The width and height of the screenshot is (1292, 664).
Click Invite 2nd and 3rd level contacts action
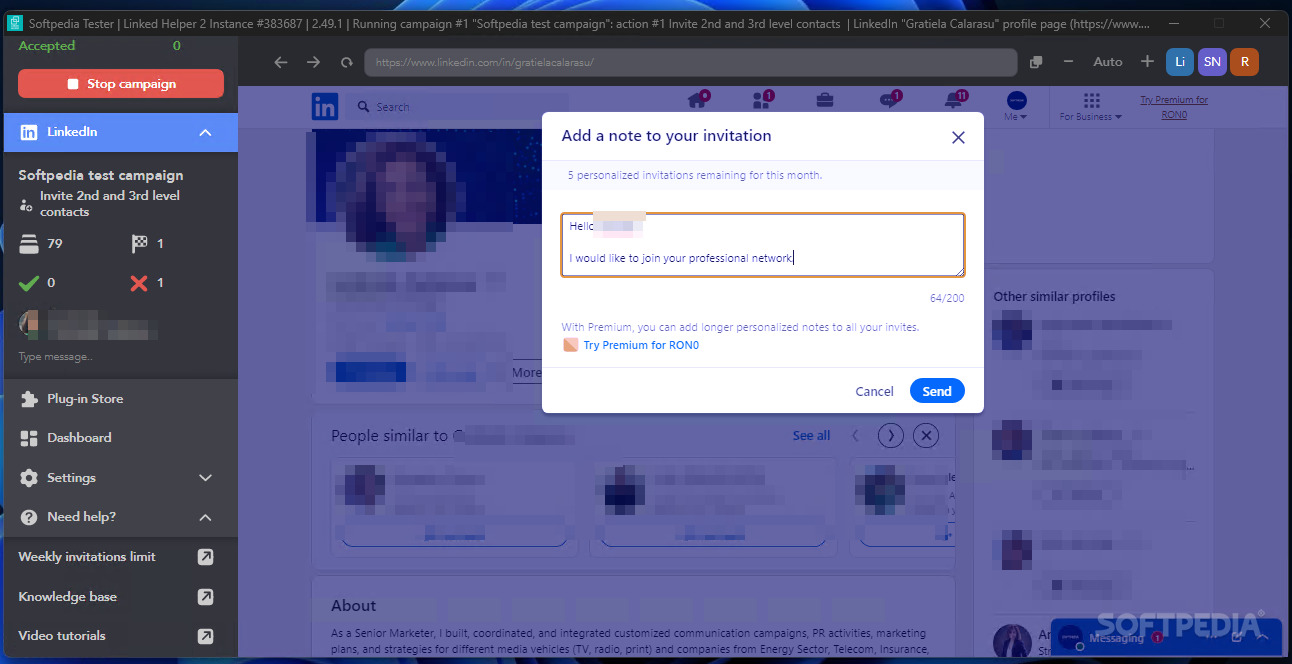(110, 204)
